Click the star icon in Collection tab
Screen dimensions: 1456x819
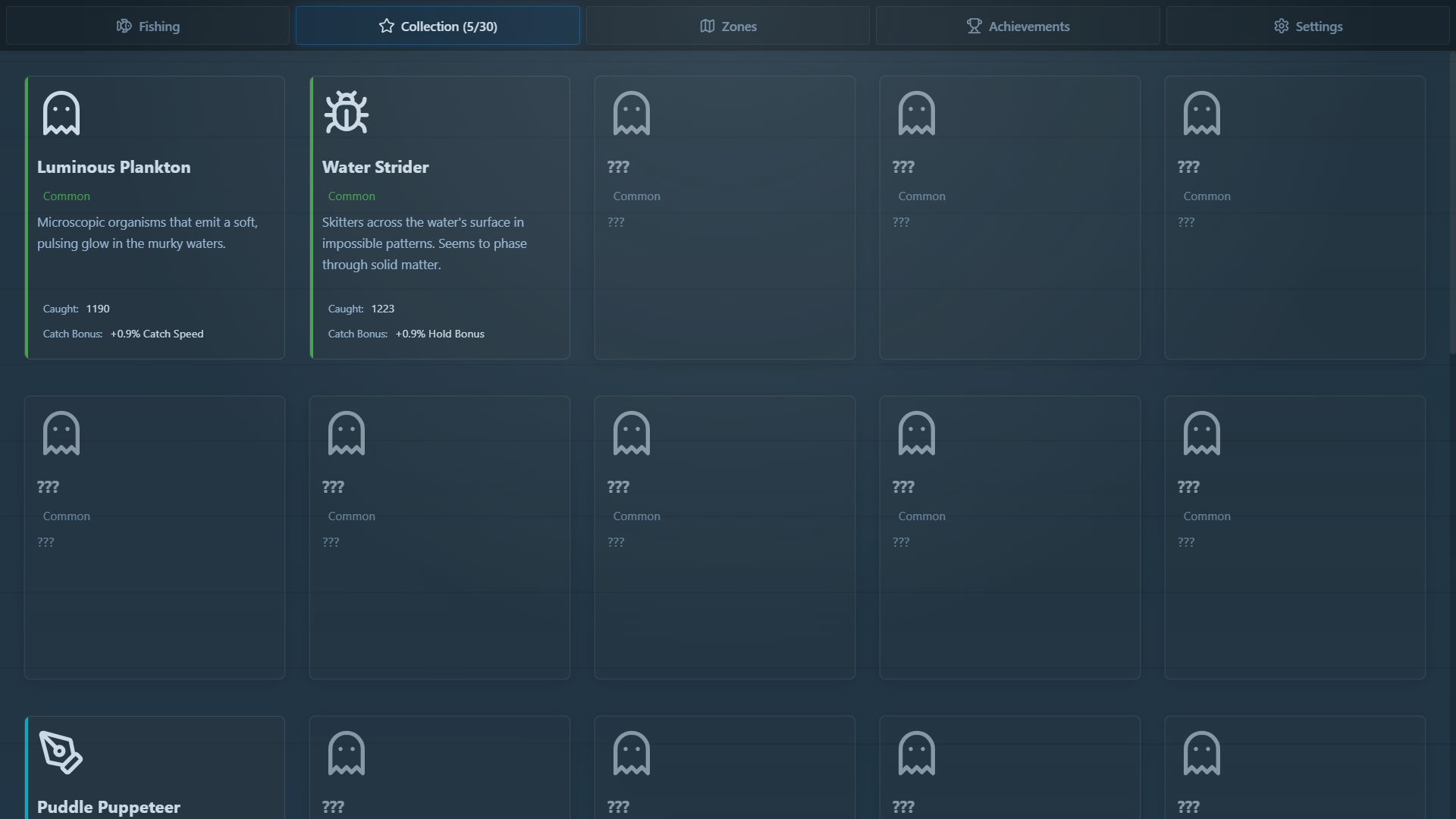[386, 26]
